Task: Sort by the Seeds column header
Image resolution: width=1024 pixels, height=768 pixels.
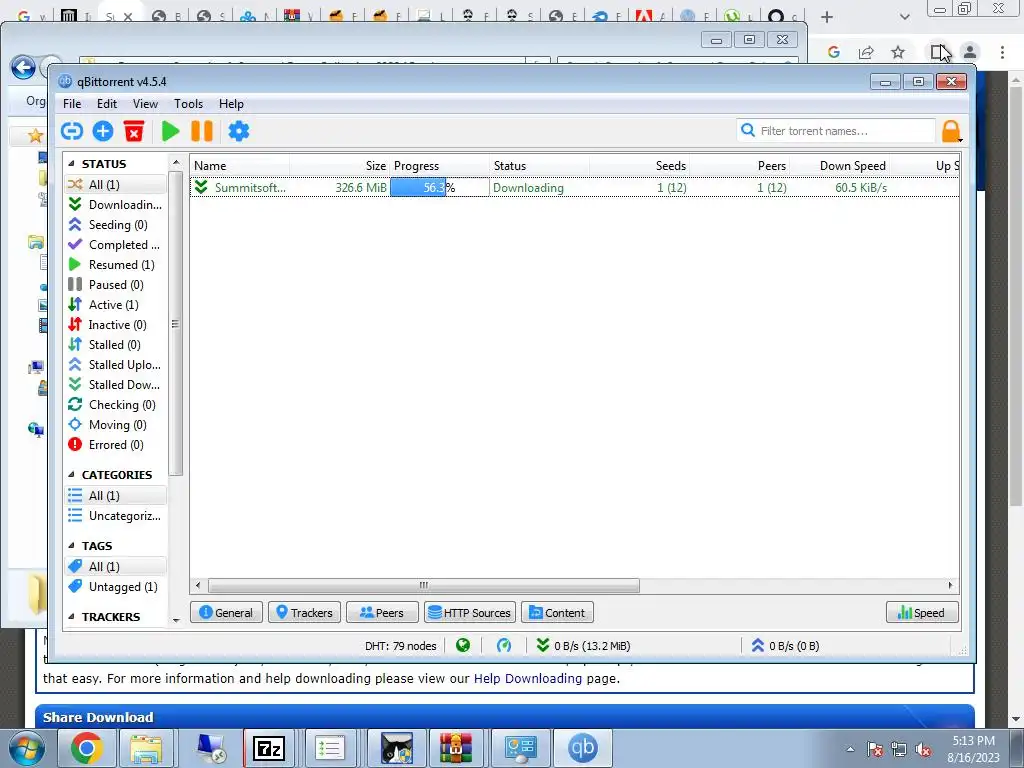Action: click(x=639, y=166)
